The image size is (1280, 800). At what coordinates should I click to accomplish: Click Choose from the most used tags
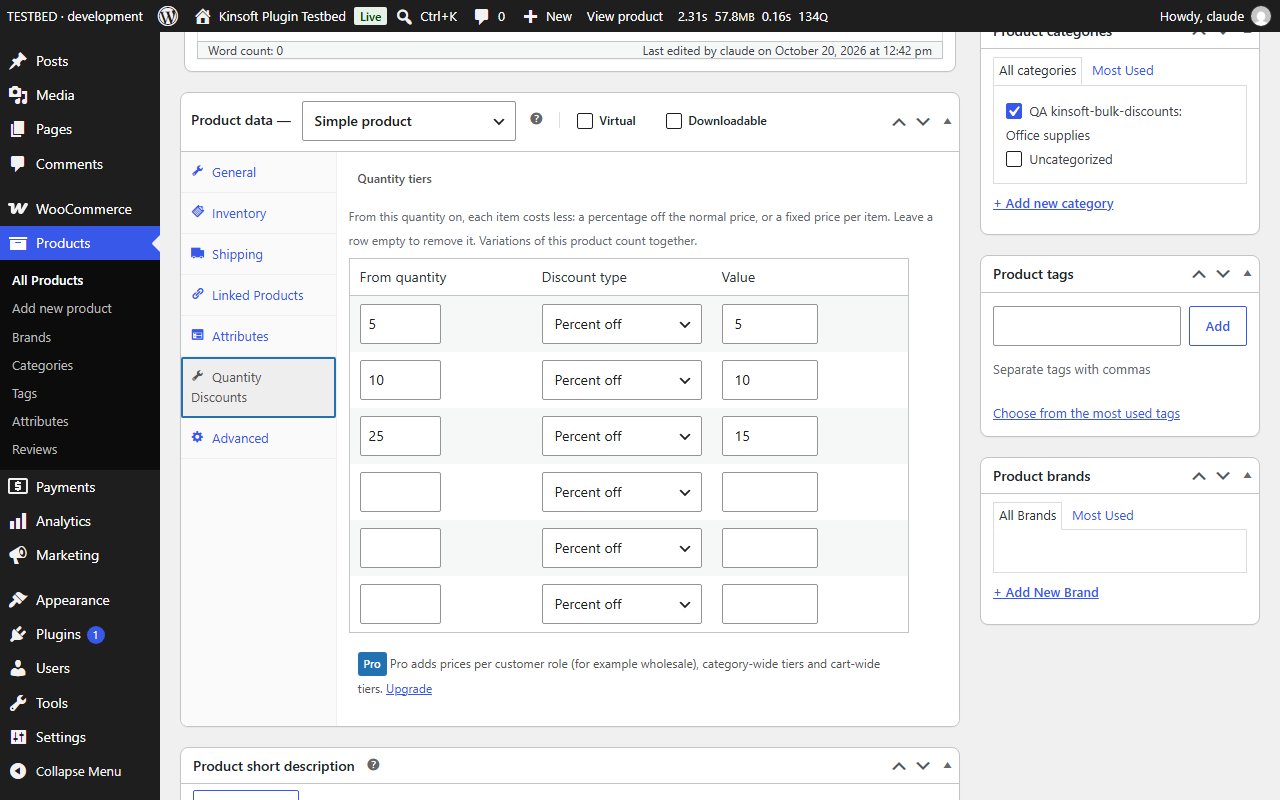[x=1086, y=413]
